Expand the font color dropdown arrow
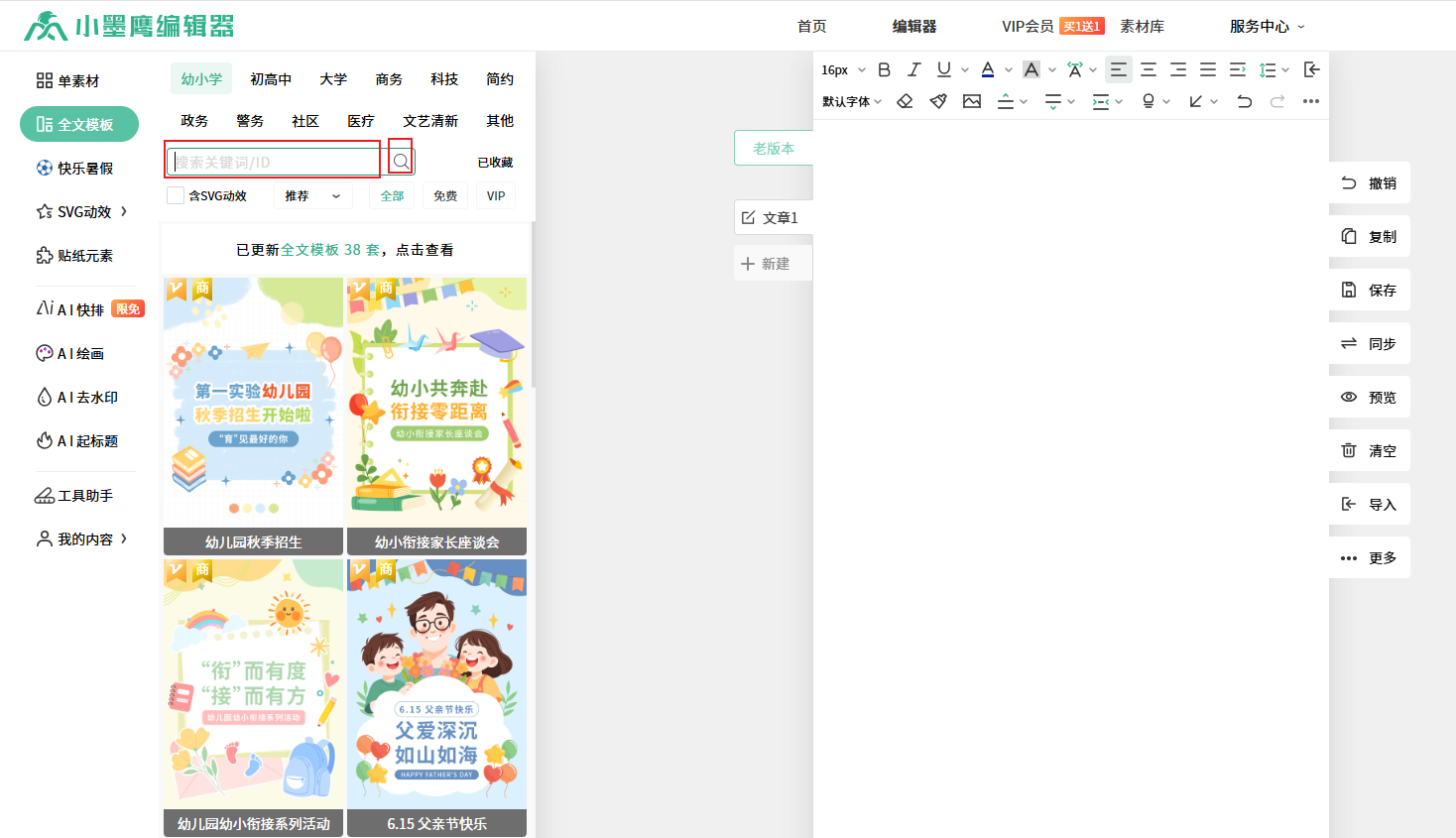Image resolution: width=1456 pixels, height=838 pixels. coord(1008,69)
